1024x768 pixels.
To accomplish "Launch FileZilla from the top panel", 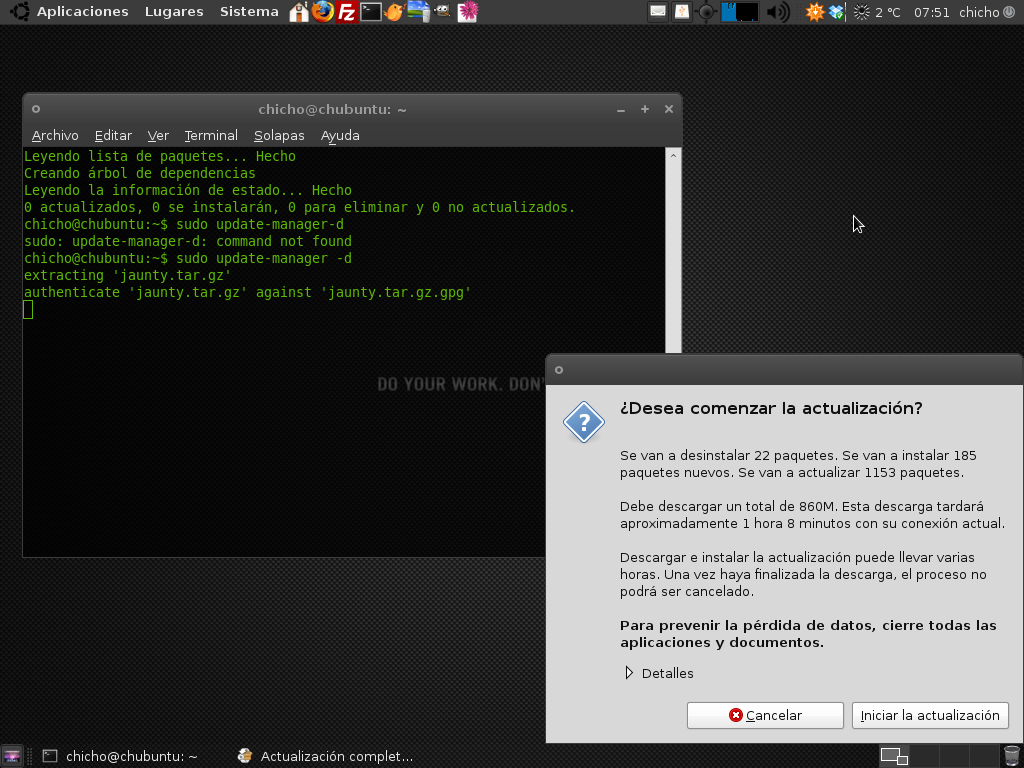I will (346, 12).
